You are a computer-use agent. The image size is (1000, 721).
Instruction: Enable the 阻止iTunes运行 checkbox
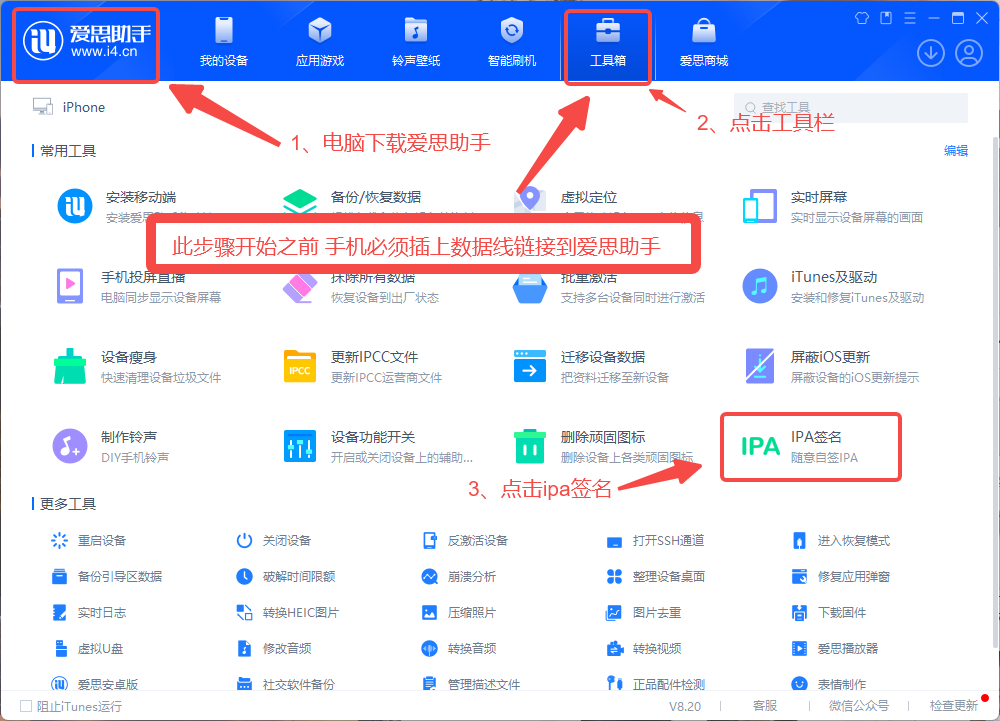tap(27, 705)
